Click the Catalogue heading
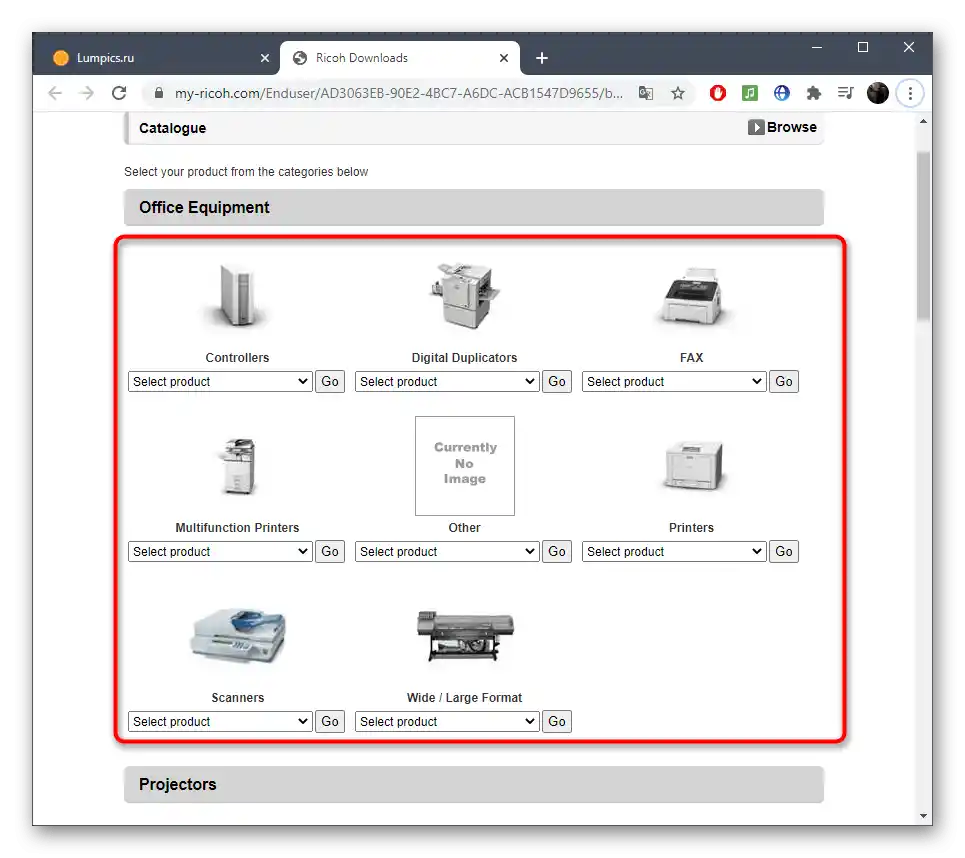 coord(172,128)
